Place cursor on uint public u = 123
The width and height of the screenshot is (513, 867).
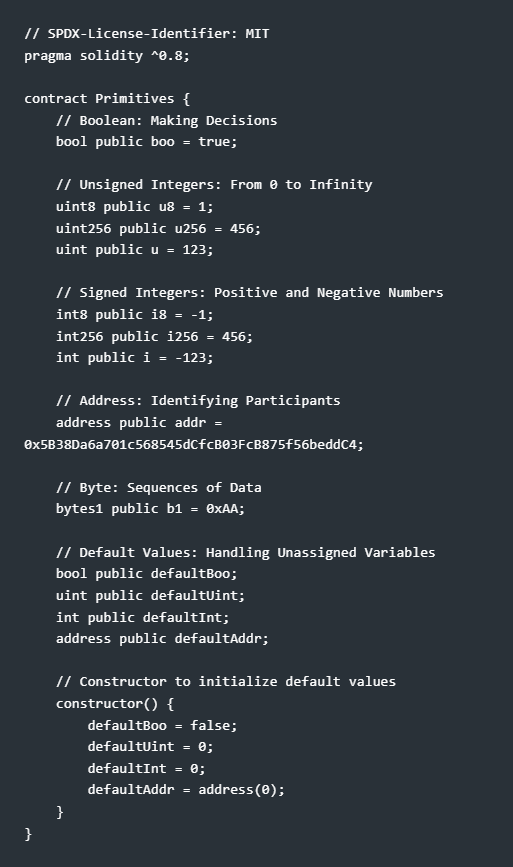[x=134, y=249]
